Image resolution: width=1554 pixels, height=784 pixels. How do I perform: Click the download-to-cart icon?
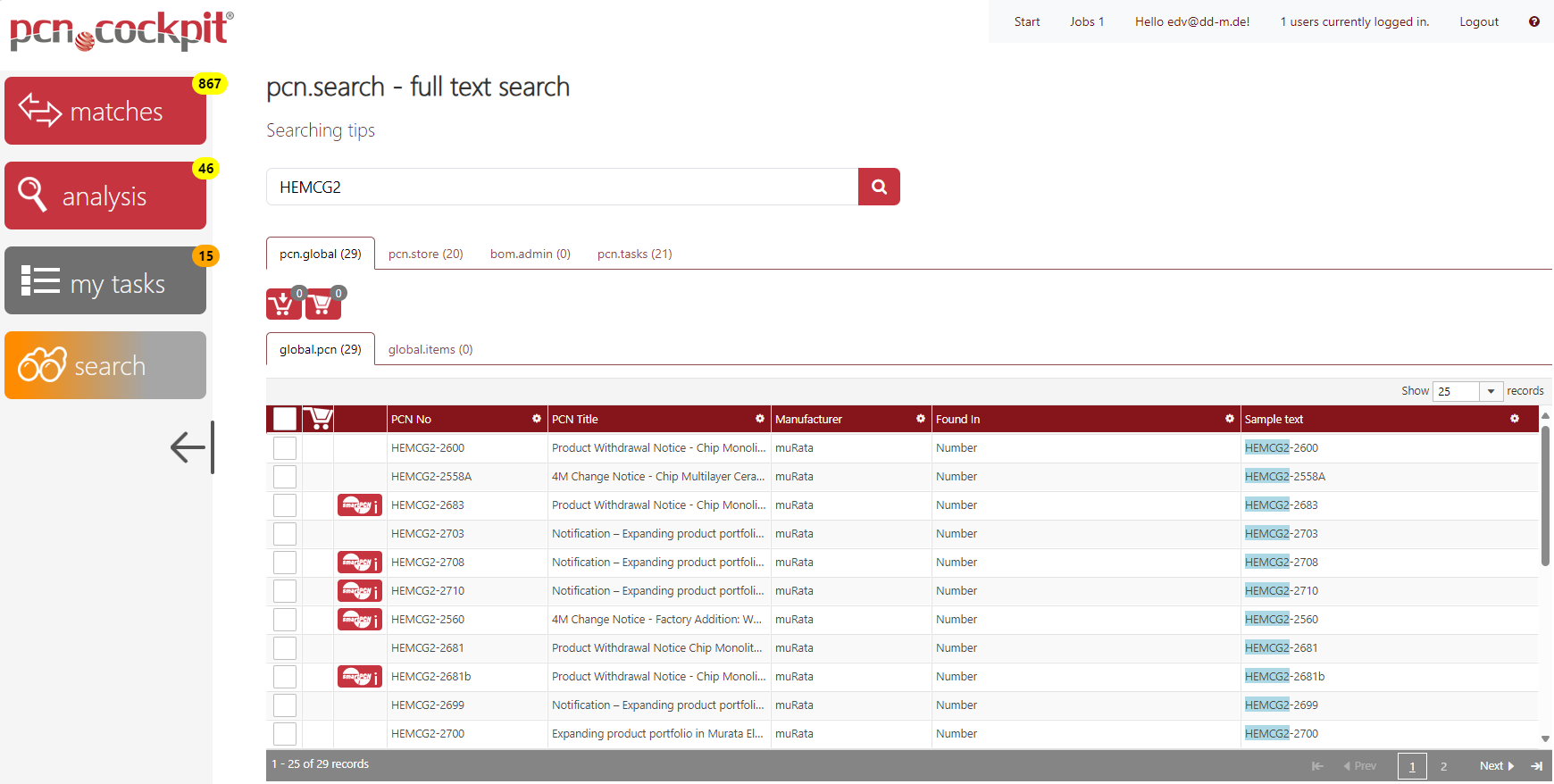[283, 304]
